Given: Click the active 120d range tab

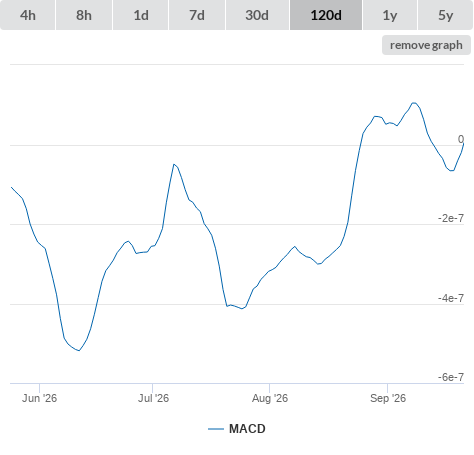Looking at the screenshot, I should click(x=326, y=15).
